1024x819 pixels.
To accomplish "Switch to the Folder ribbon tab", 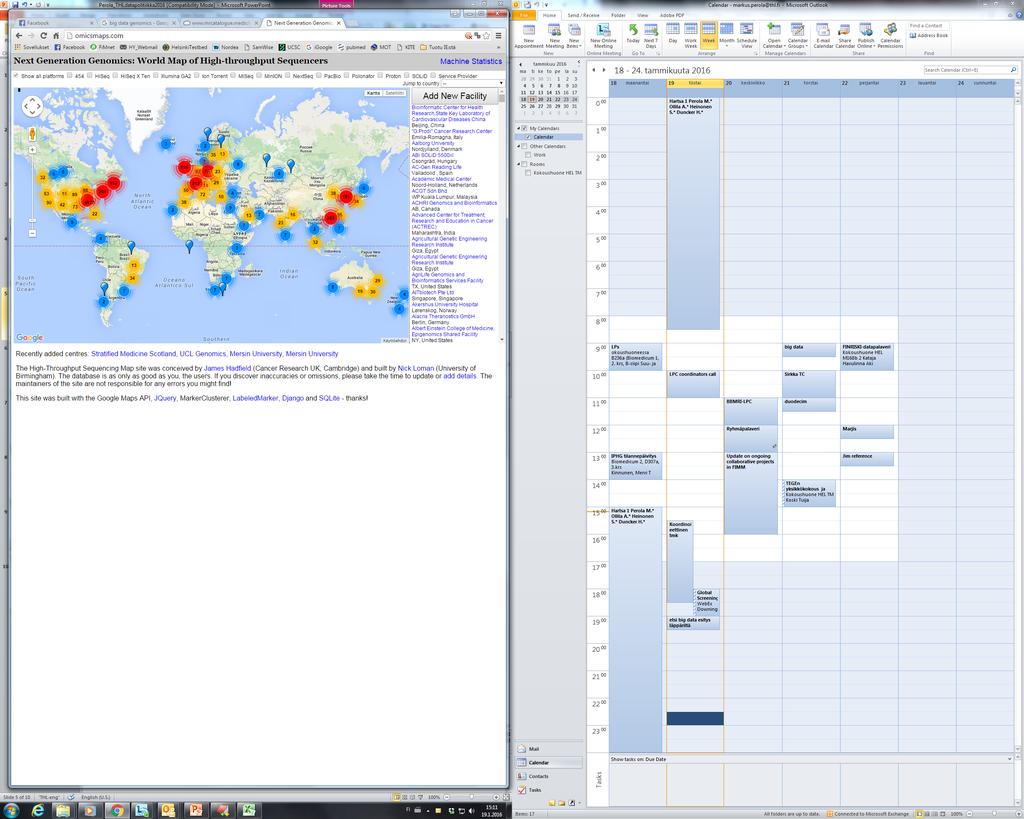I will click(618, 15).
